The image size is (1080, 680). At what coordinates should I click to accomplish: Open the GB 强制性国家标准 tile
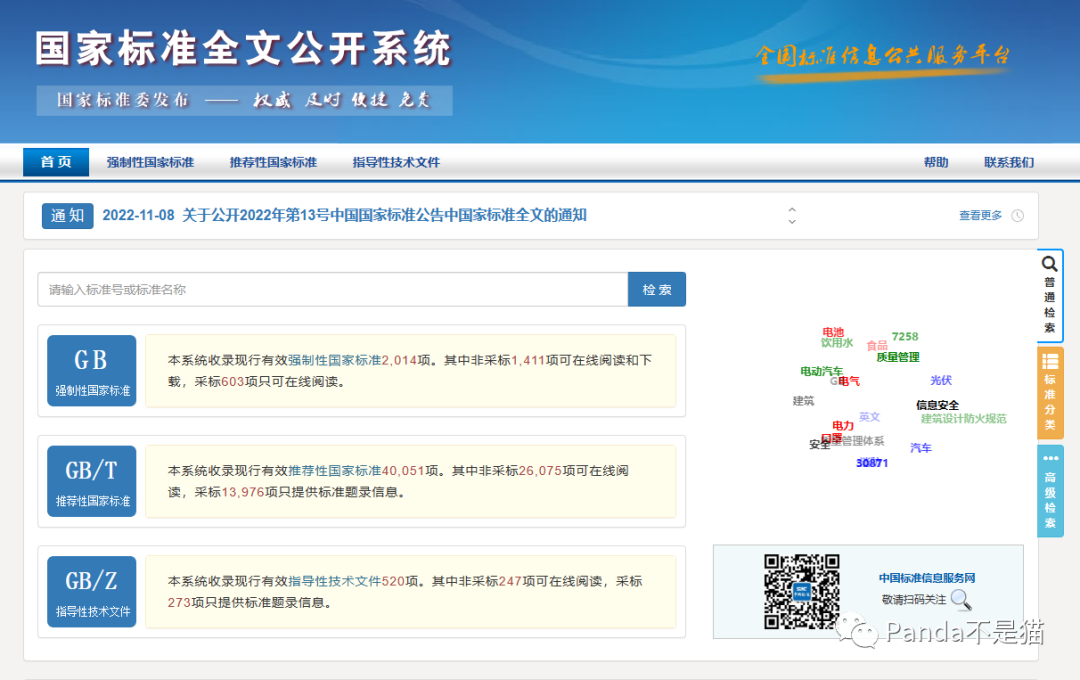tap(92, 371)
